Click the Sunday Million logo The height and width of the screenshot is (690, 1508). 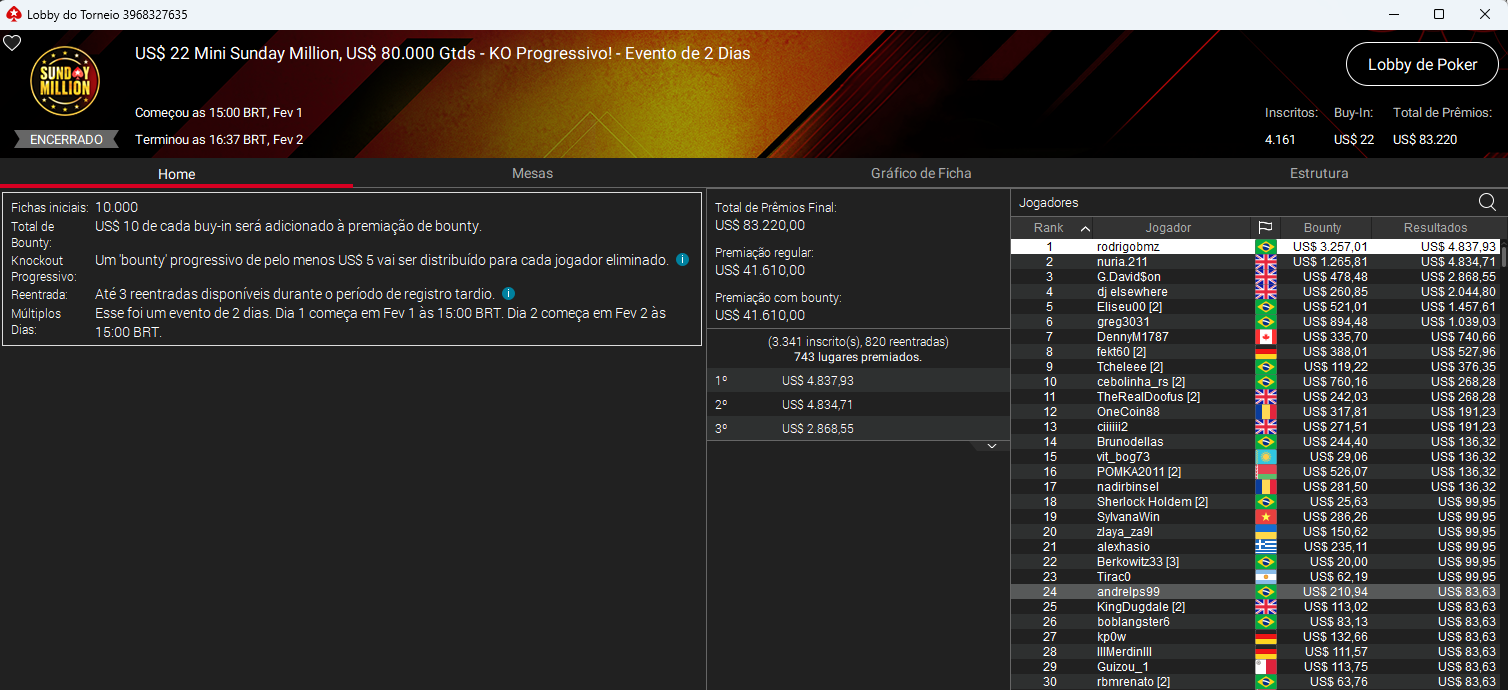pos(64,80)
